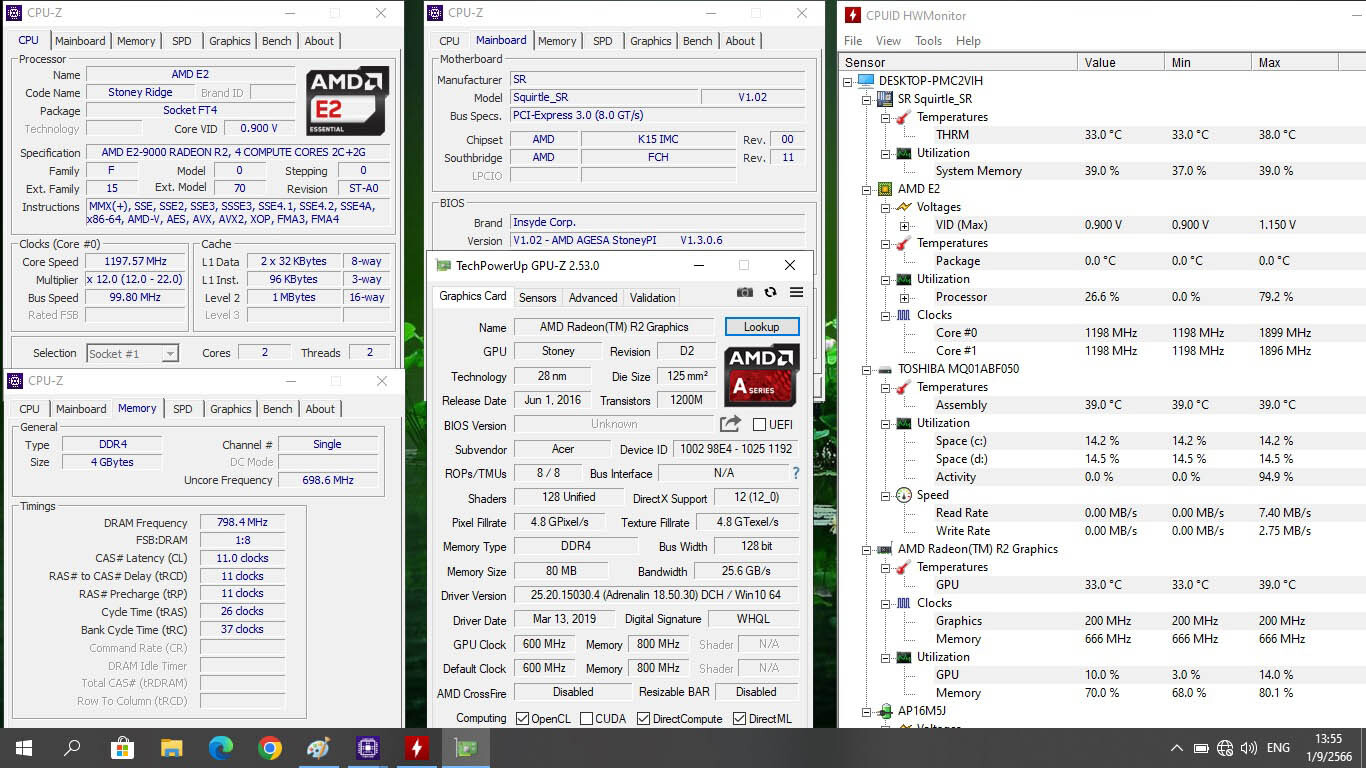The image size is (1366, 768).
Task: Toggle the CUDA checkbox
Action: click(x=586, y=718)
